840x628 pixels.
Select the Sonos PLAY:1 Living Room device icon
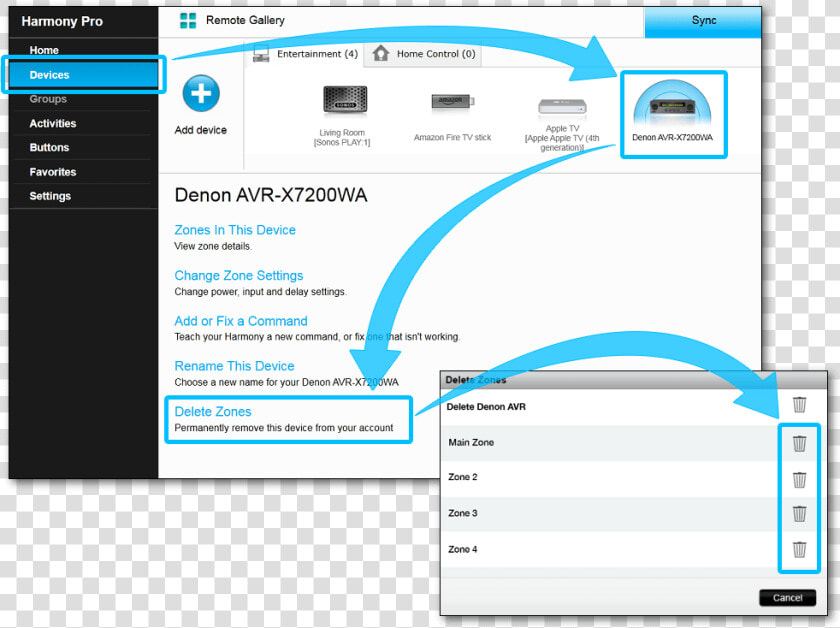point(345,100)
